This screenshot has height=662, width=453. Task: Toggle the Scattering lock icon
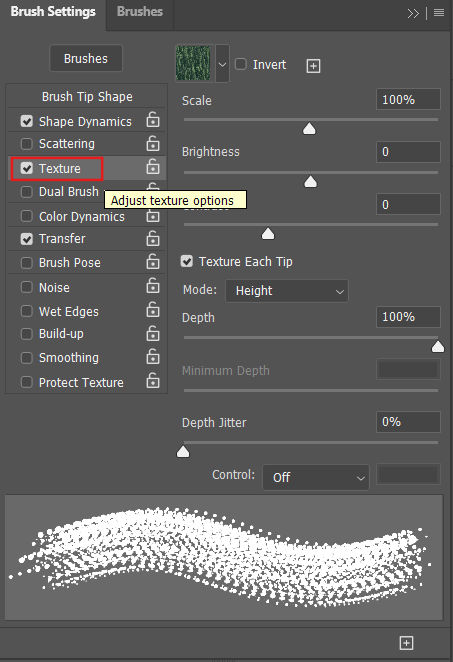click(153, 144)
